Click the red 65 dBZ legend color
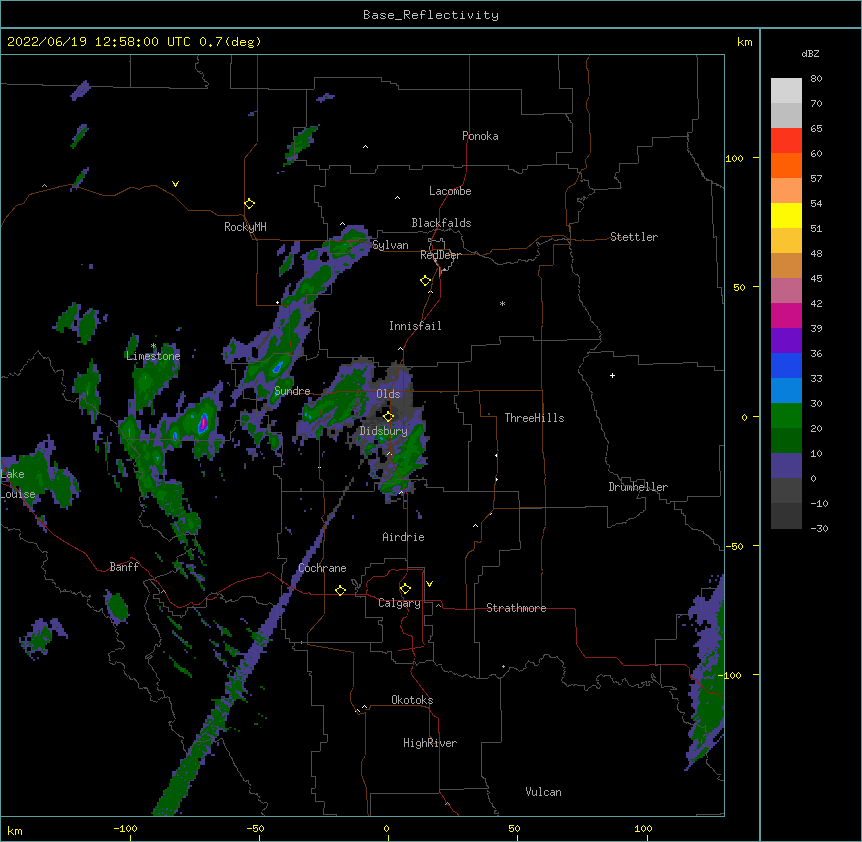Viewport: 862px width, 842px height. tap(786, 141)
